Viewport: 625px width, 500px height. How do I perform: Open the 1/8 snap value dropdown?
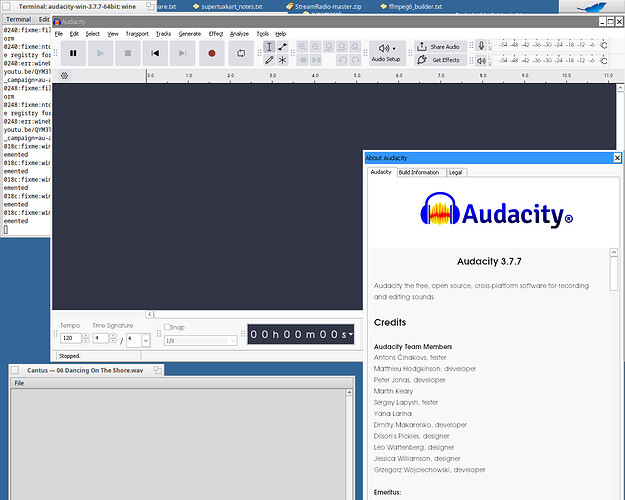click(200, 341)
